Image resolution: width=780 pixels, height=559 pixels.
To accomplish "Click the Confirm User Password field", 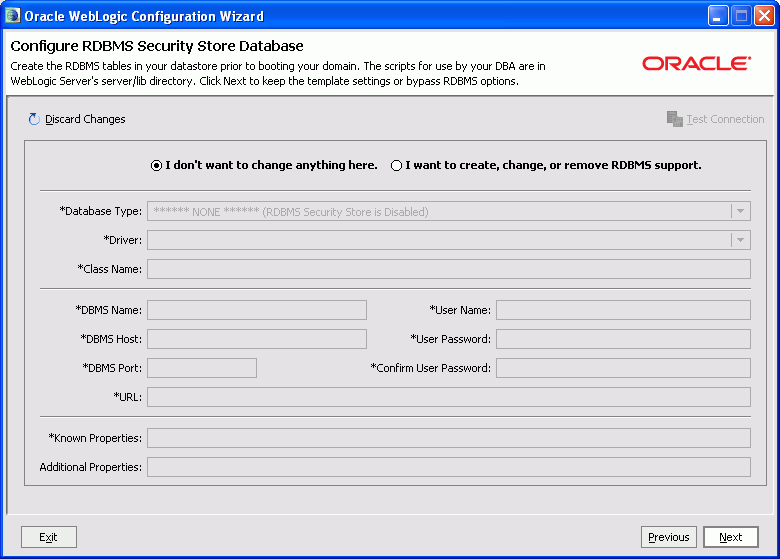I will click(x=623, y=368).
